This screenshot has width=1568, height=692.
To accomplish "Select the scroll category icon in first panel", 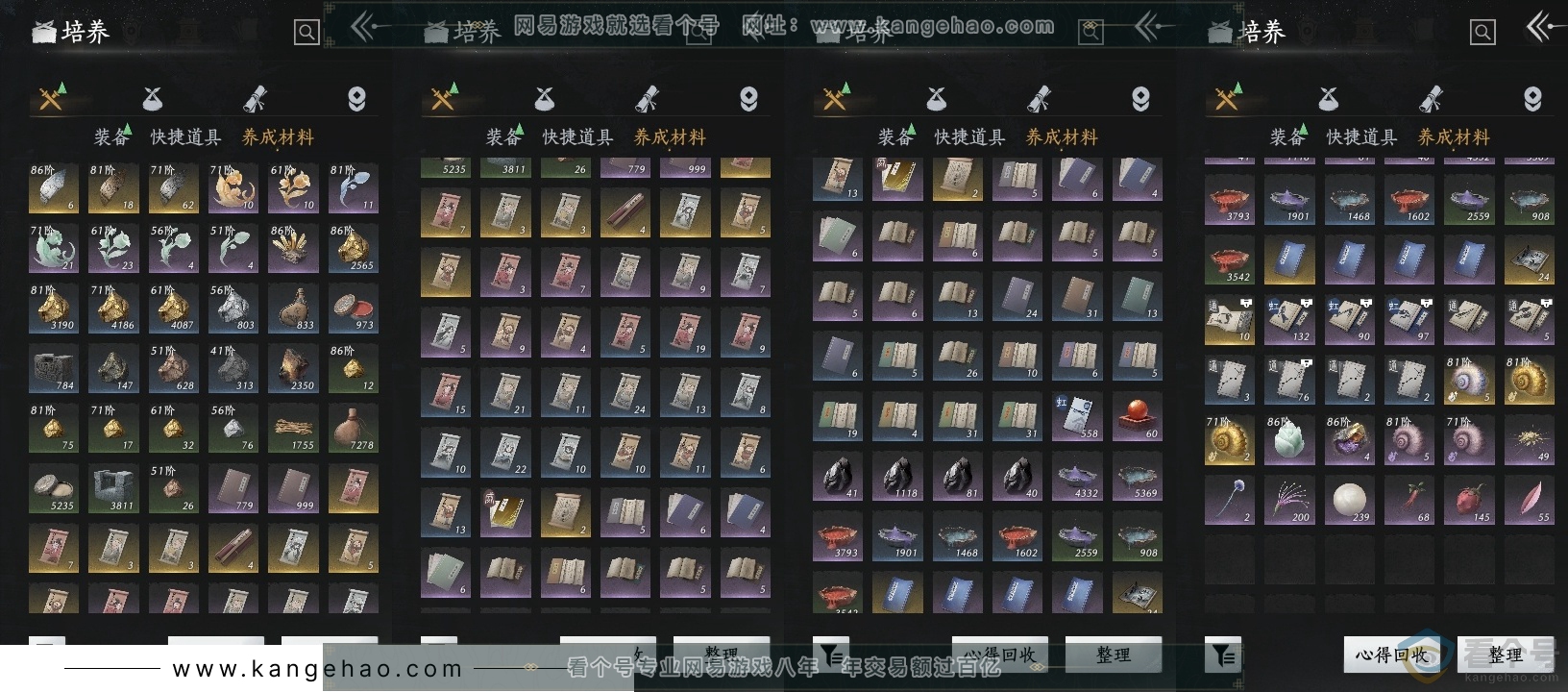I will [255, 98].
